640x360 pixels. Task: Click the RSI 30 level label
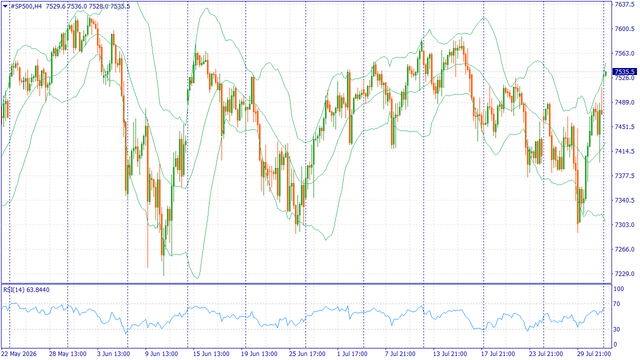pos(617,329)
